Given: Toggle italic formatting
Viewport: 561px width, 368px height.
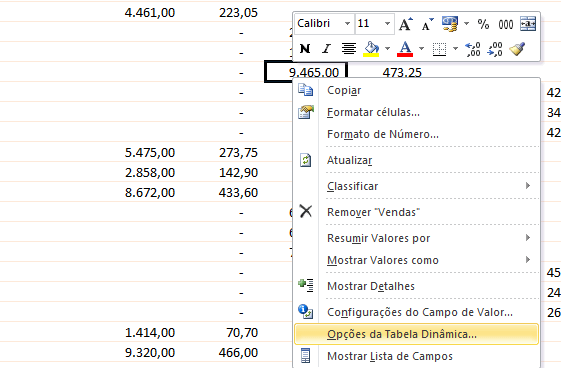Looking at the screenshot, I should 326,49.
